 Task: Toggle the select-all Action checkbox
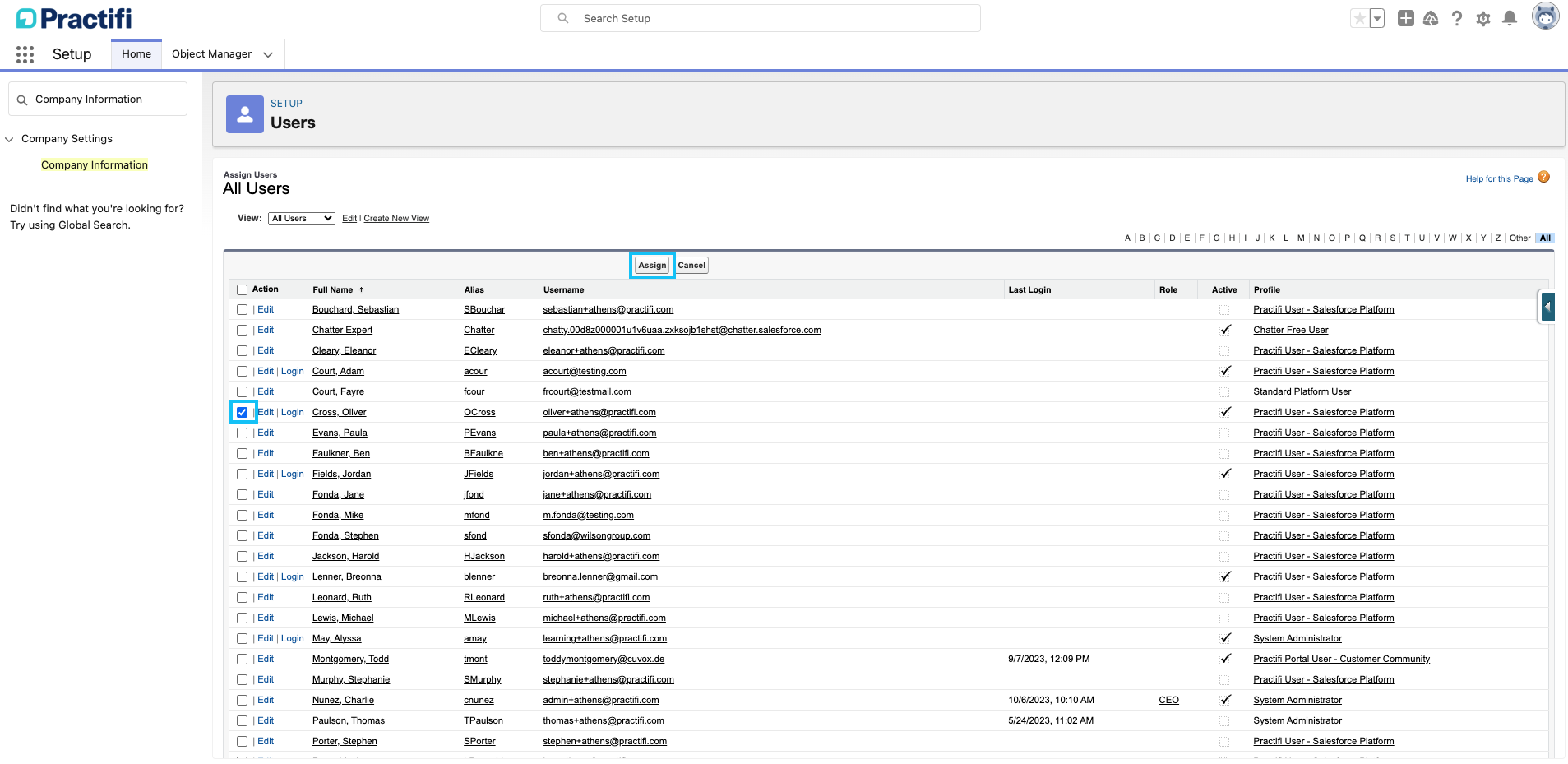242,289
